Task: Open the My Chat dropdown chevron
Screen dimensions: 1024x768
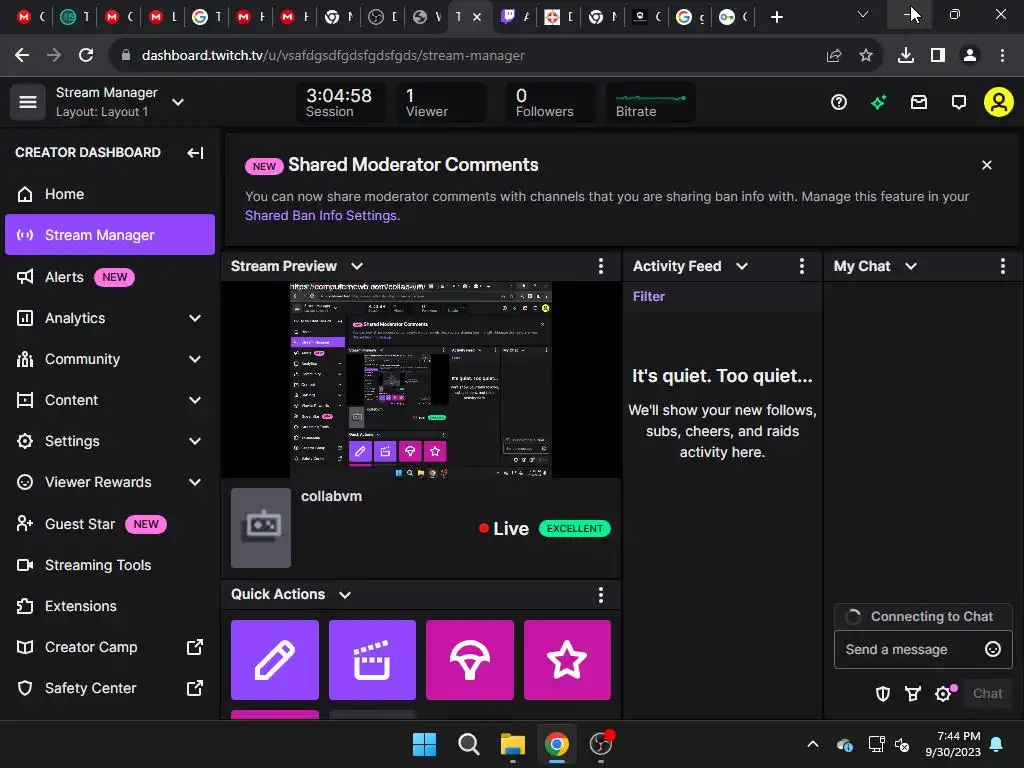Action: pos(911,266)
